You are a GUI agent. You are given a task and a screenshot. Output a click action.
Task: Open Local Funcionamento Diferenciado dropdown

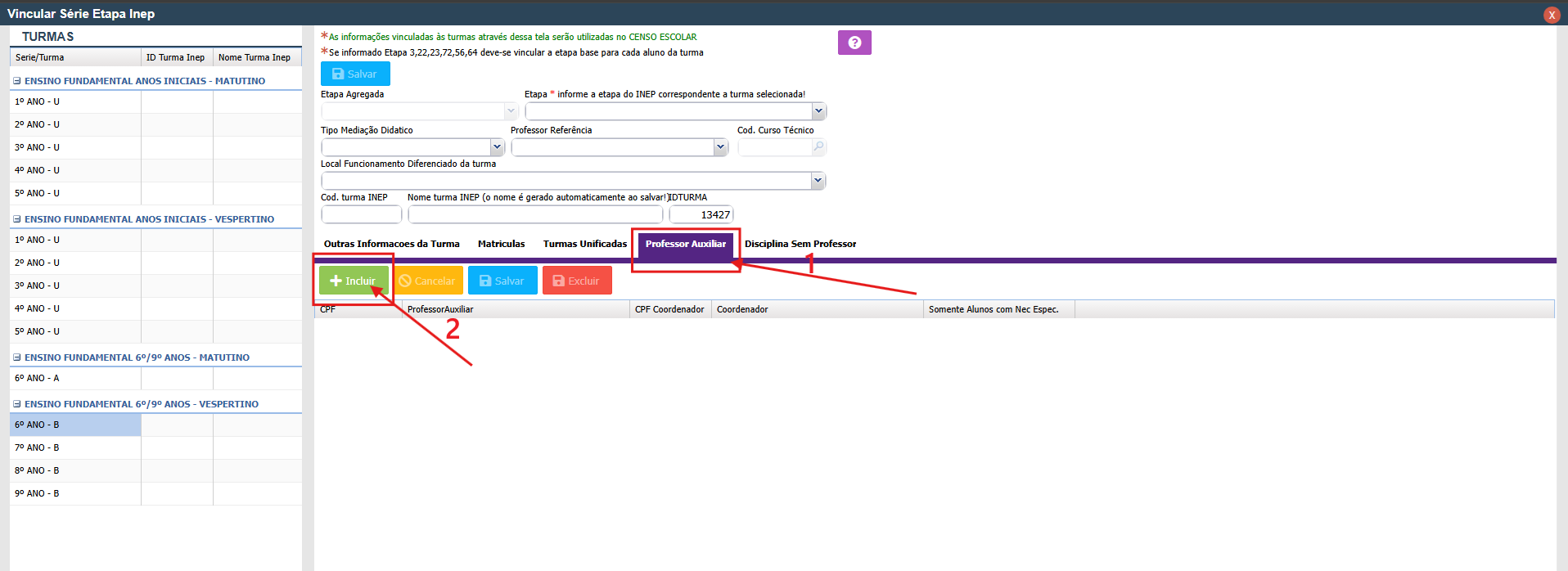pos(817,181)
